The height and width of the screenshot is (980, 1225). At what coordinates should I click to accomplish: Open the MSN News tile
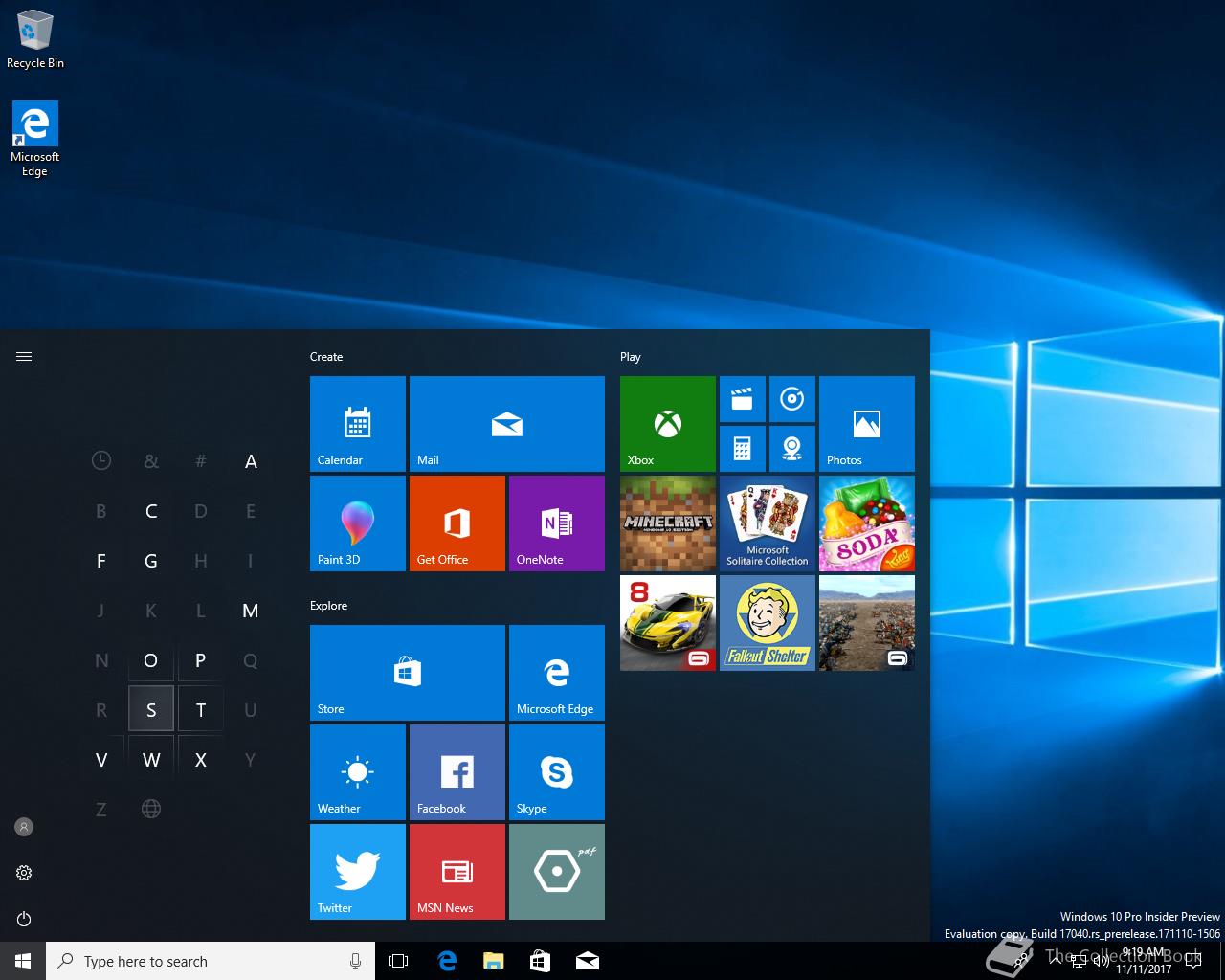(x=457, y=872)
